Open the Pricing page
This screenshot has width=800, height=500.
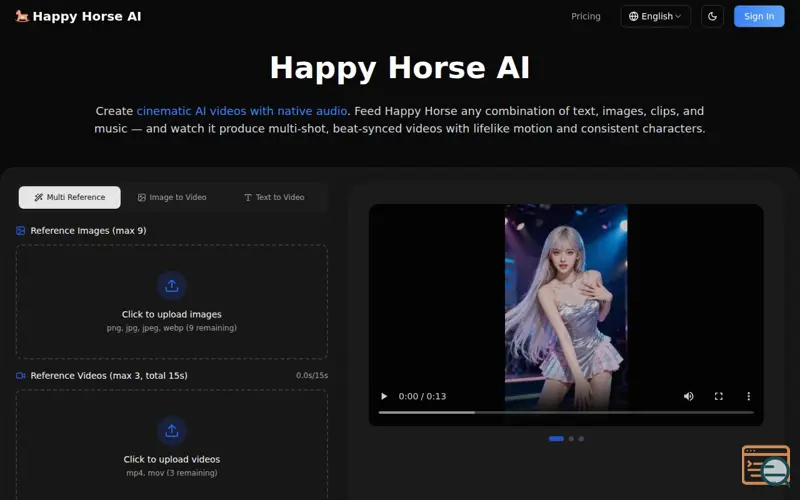[x=586, y=16]
